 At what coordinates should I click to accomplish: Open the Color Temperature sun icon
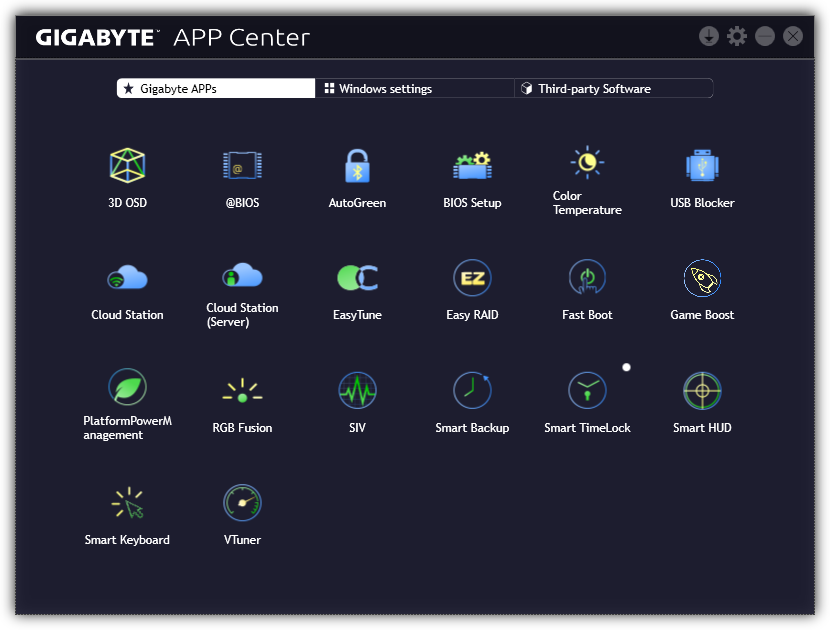(587, 162)
